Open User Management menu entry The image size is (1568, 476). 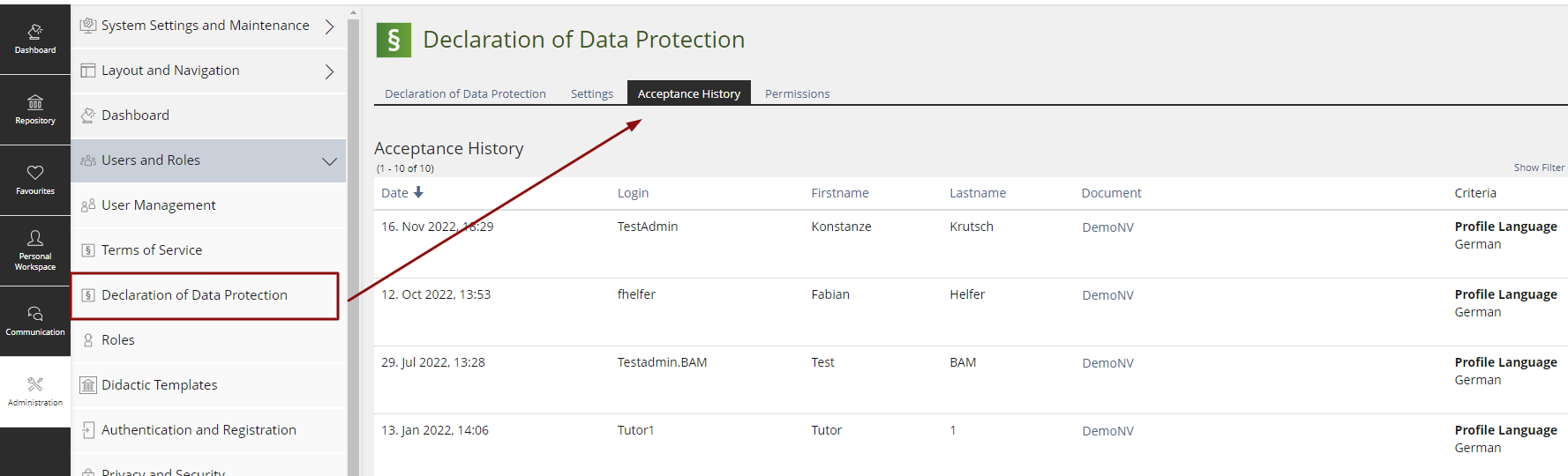(x=158, y=205)
